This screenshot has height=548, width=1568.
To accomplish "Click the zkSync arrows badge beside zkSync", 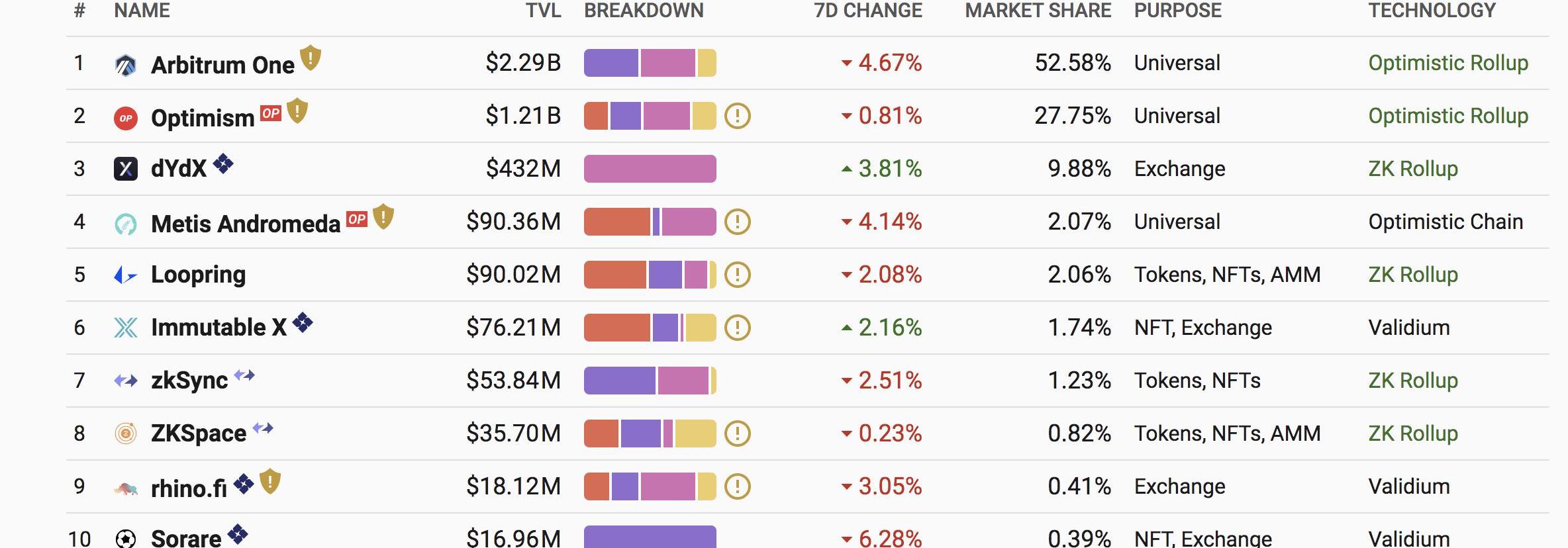I will tap(244, 375).
